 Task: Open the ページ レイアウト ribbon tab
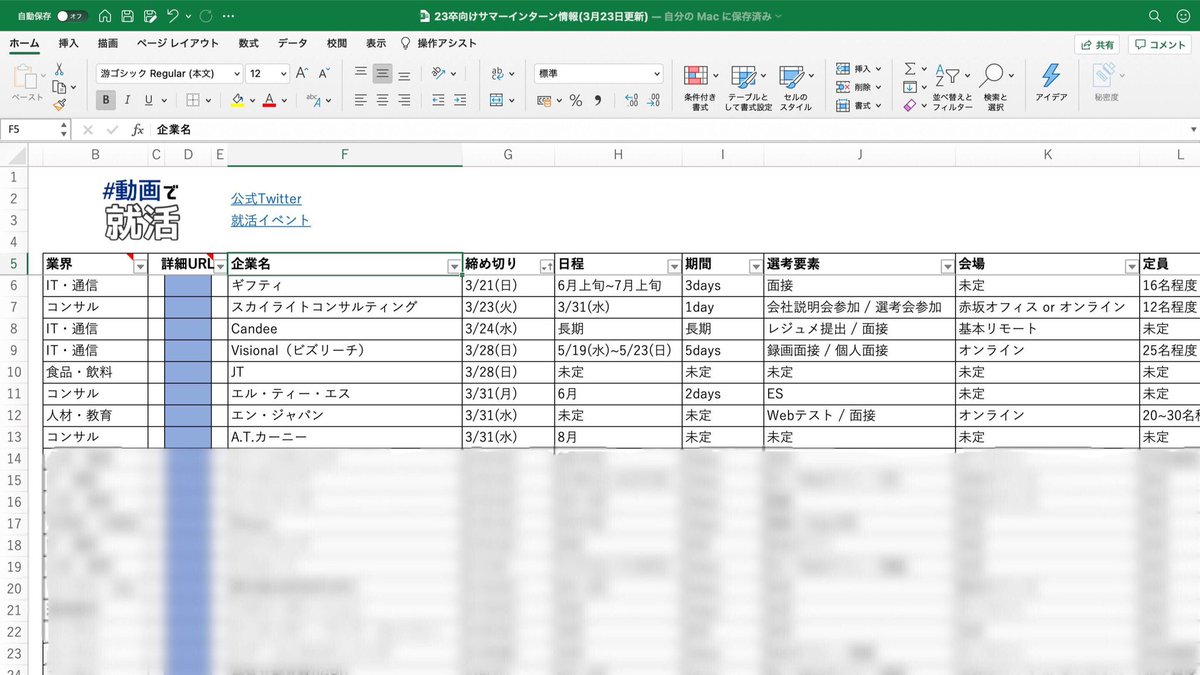click(x=177, y=44)
